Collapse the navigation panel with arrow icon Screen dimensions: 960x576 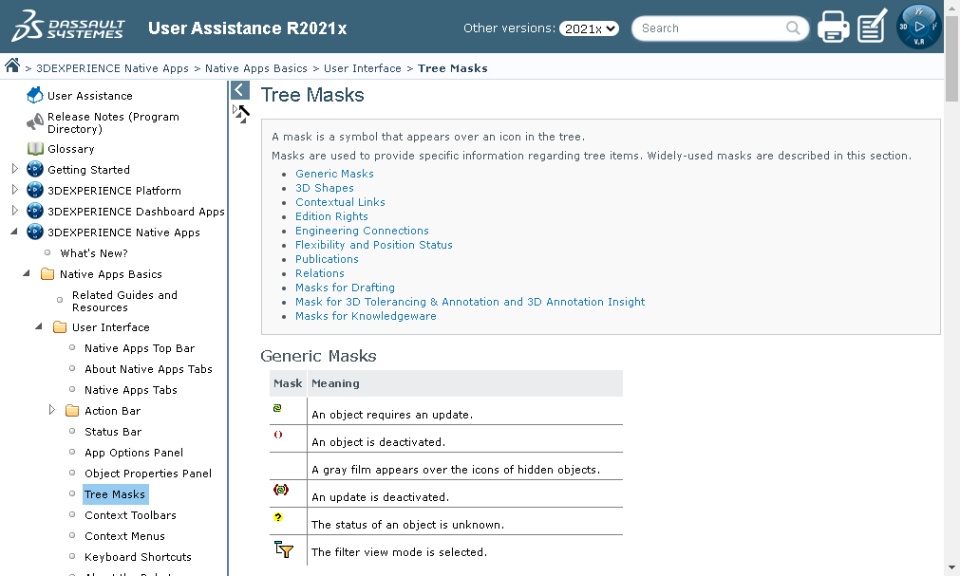[x=240, y=91]
